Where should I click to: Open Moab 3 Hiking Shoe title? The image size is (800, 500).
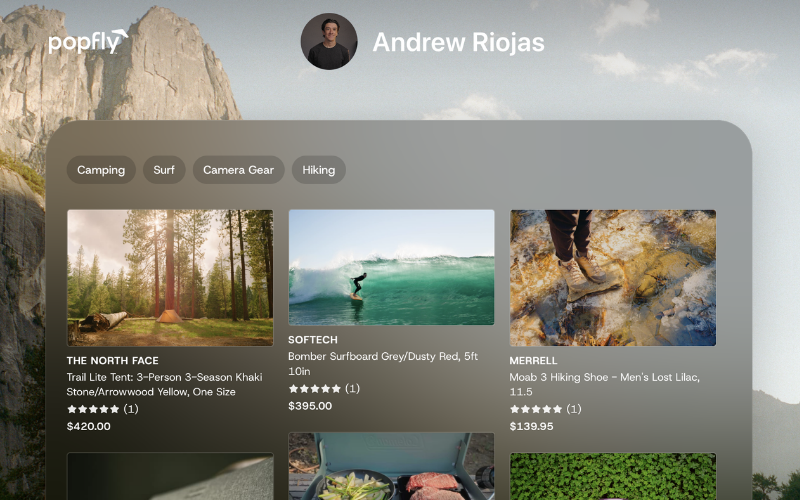(605, 384)
